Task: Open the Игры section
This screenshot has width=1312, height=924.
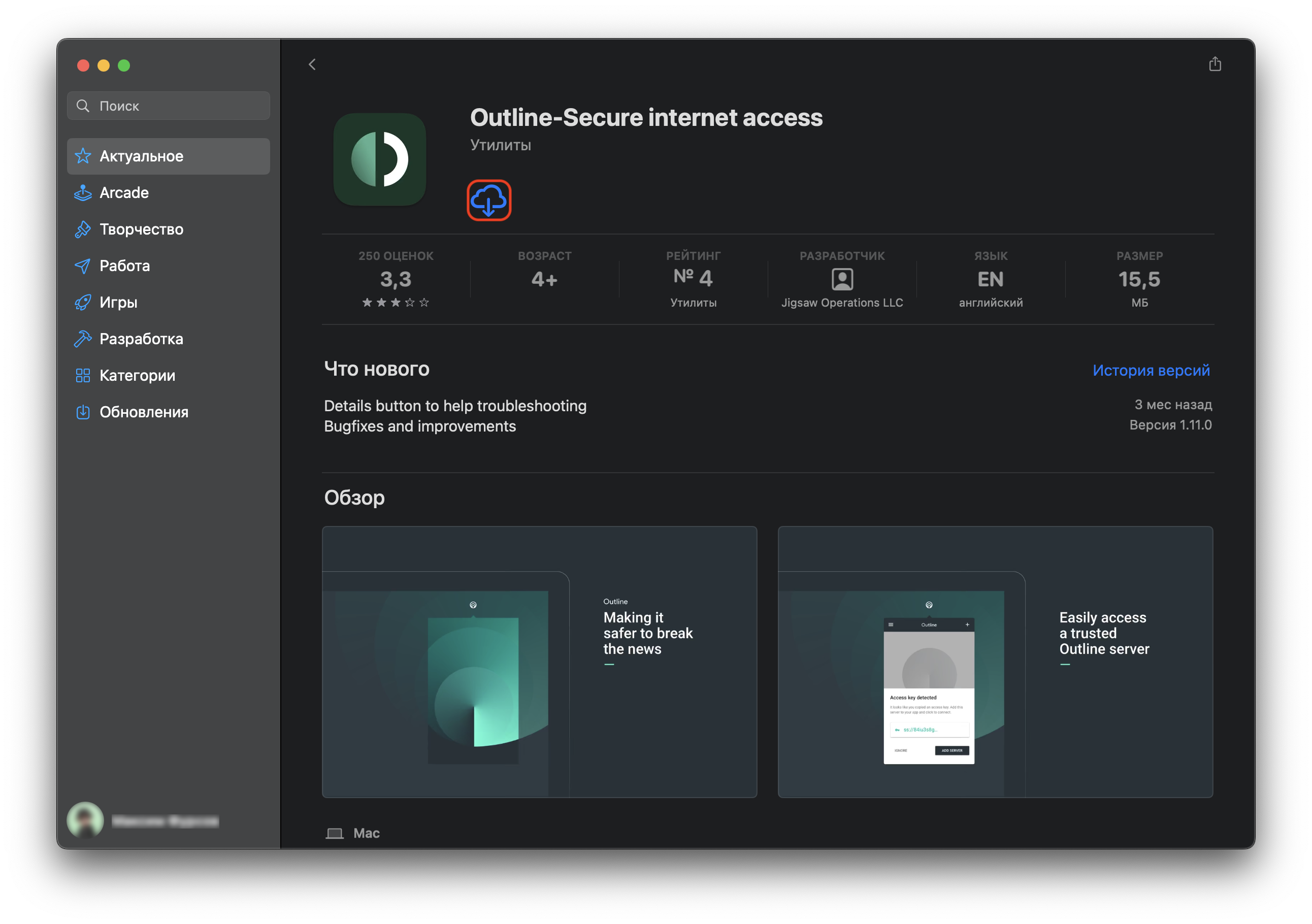Action: coord(169,302)
